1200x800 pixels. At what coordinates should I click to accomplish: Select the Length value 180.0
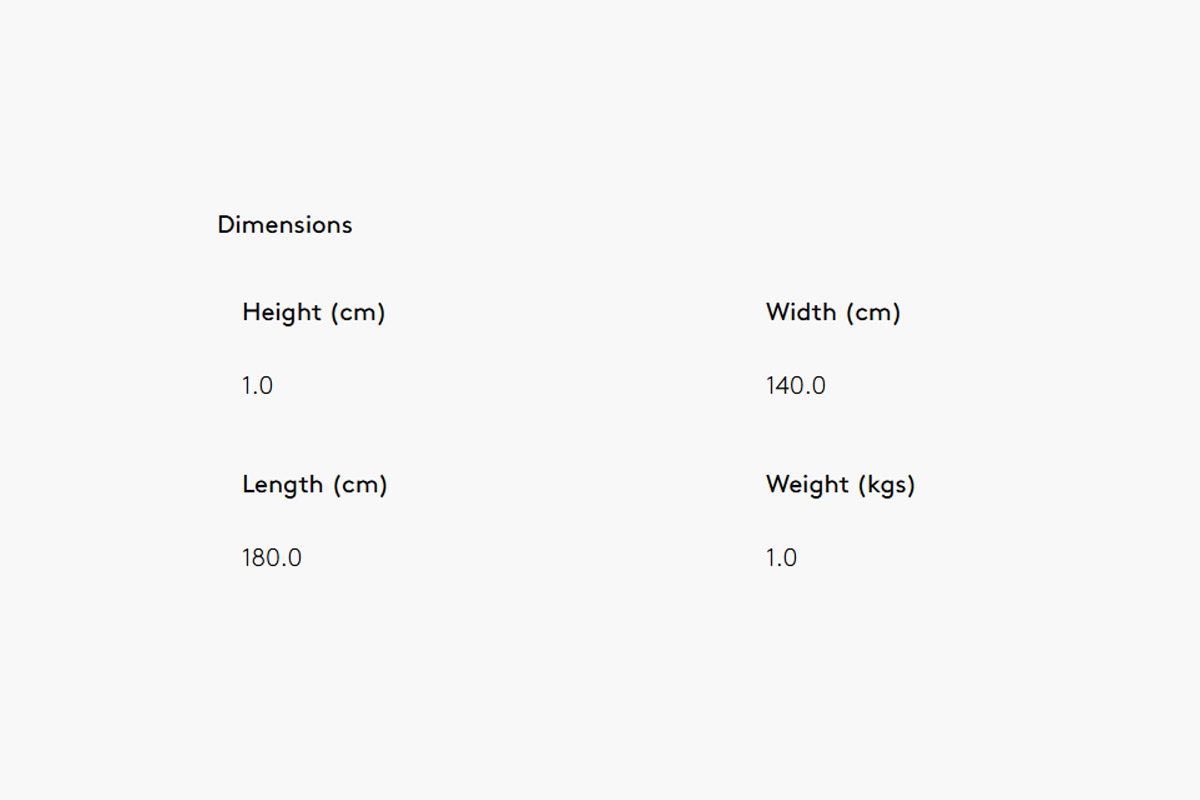pos(272,558)
